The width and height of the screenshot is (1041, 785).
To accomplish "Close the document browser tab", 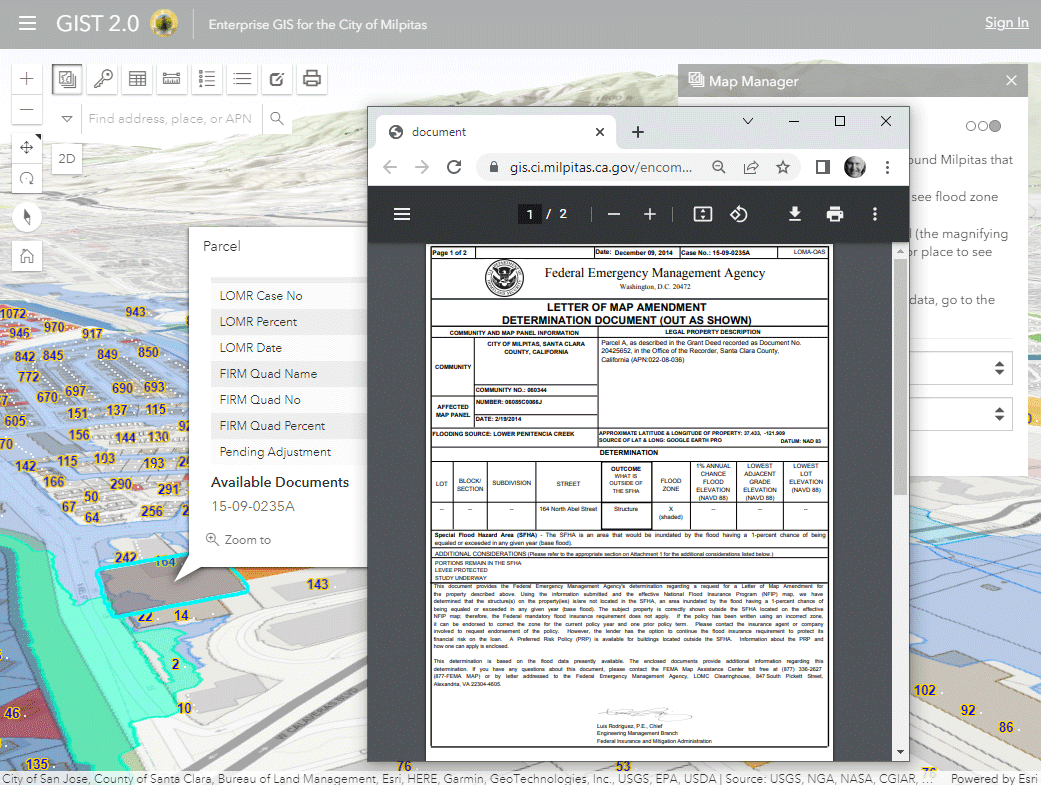I will [x=600, y=132].
